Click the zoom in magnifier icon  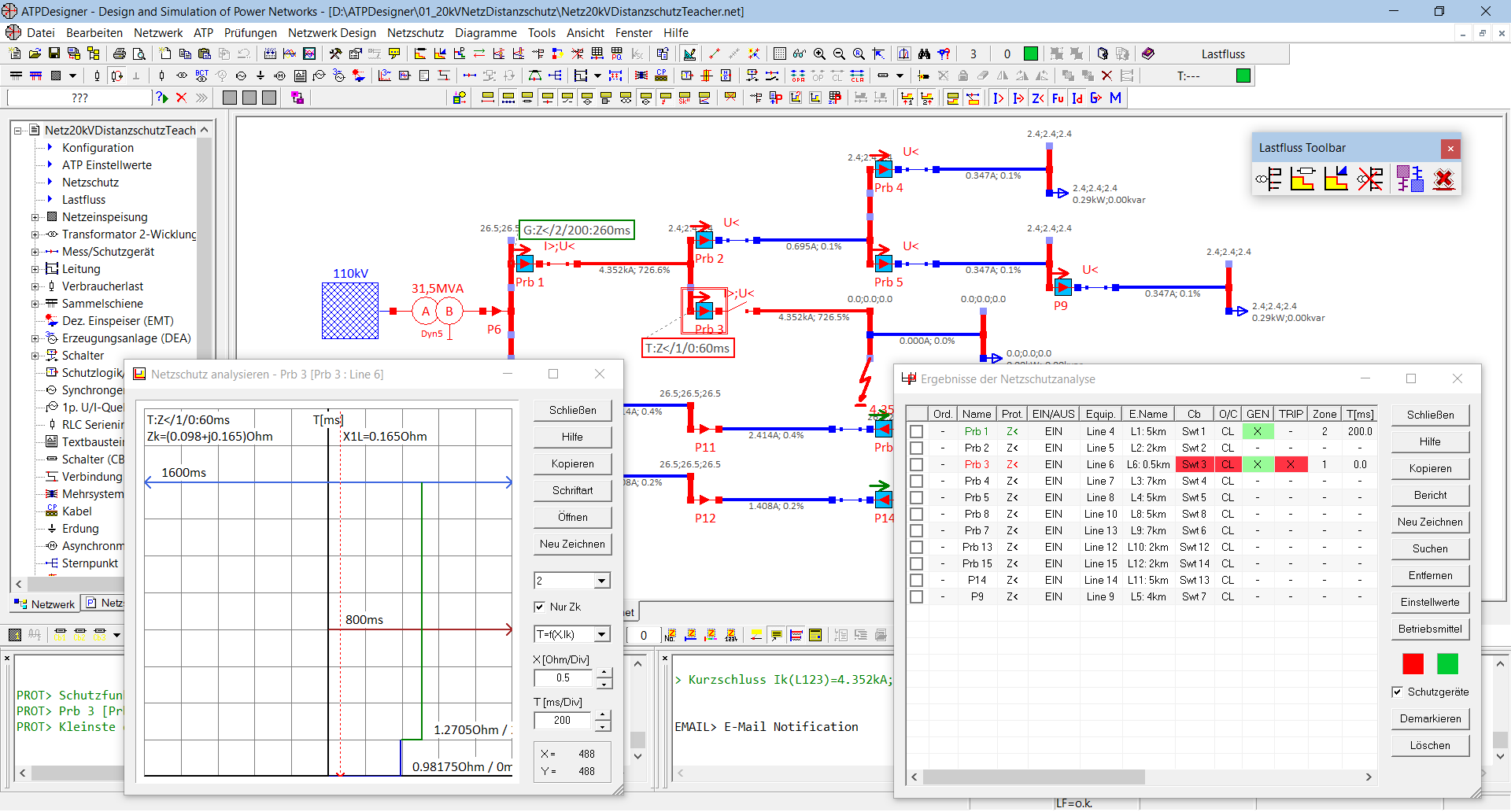(819, 54)
